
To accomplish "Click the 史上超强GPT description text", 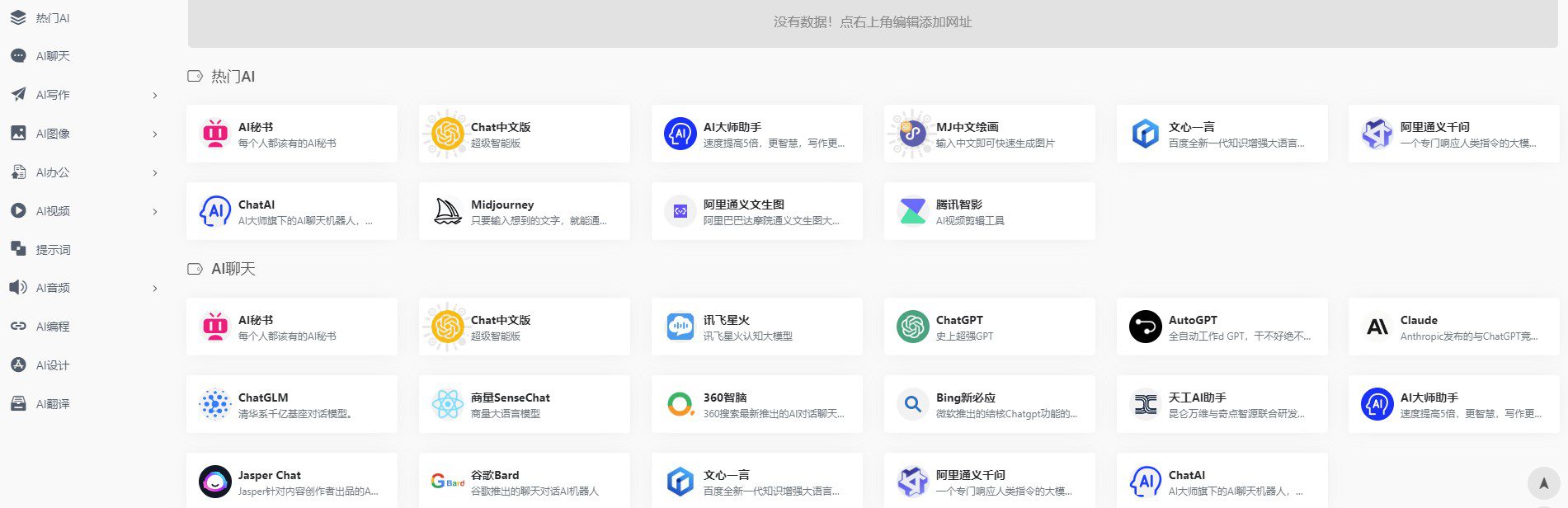I will [964, 336].
